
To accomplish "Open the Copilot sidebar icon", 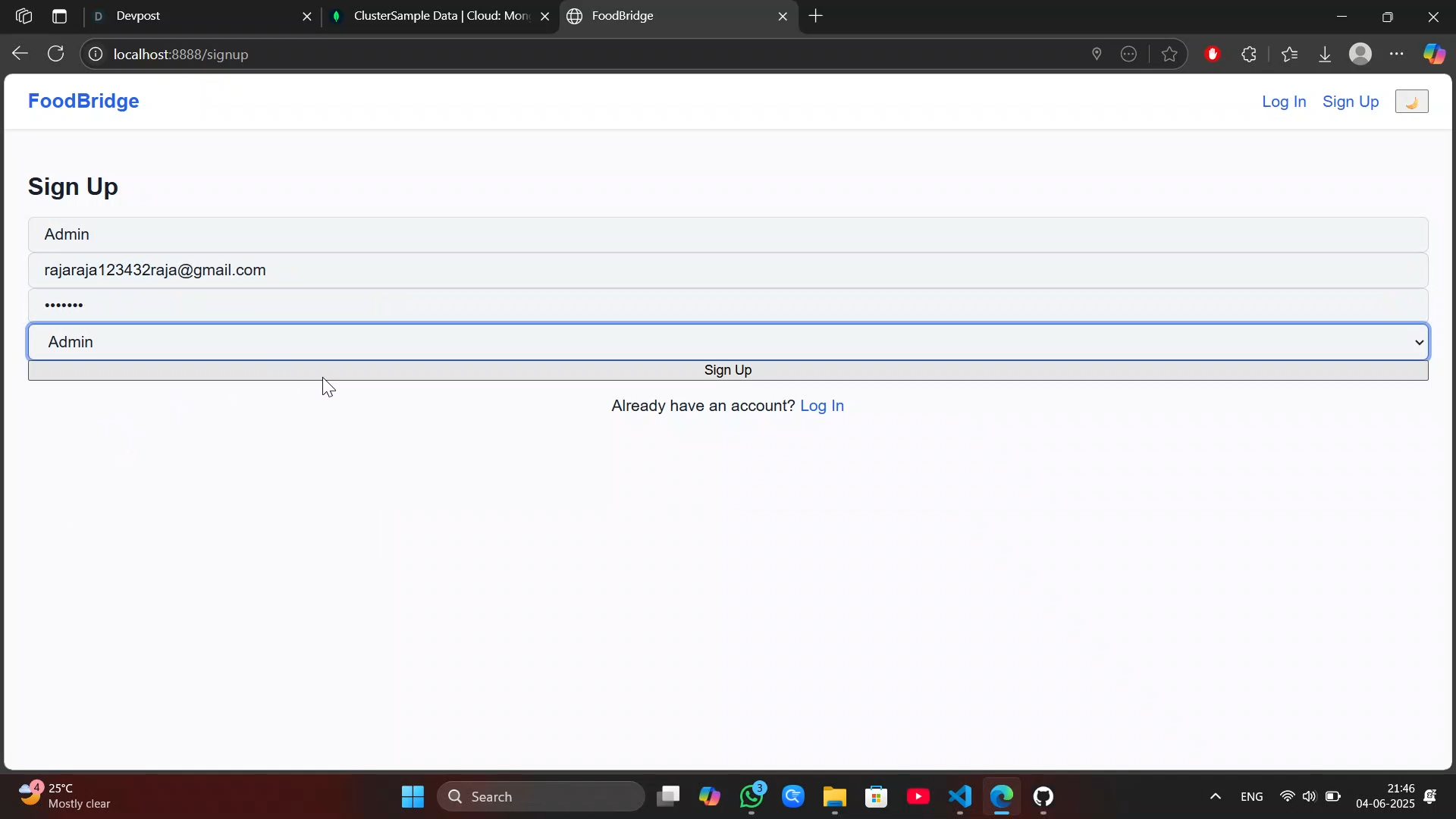I will point(1433,54).
